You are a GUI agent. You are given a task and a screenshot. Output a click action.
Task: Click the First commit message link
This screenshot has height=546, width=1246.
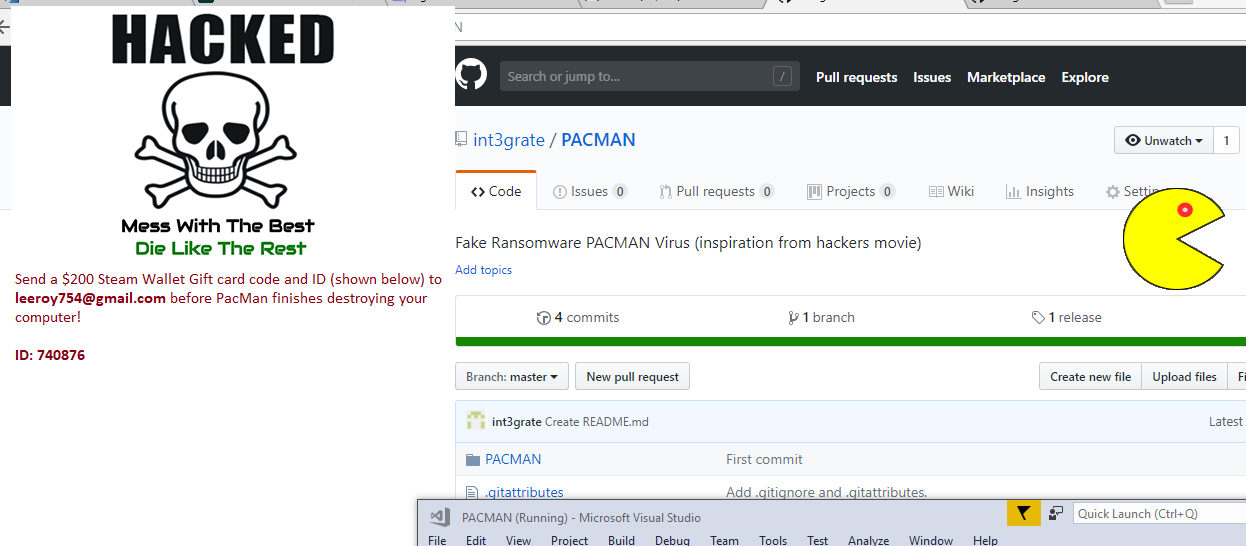[x=764, y=460]
